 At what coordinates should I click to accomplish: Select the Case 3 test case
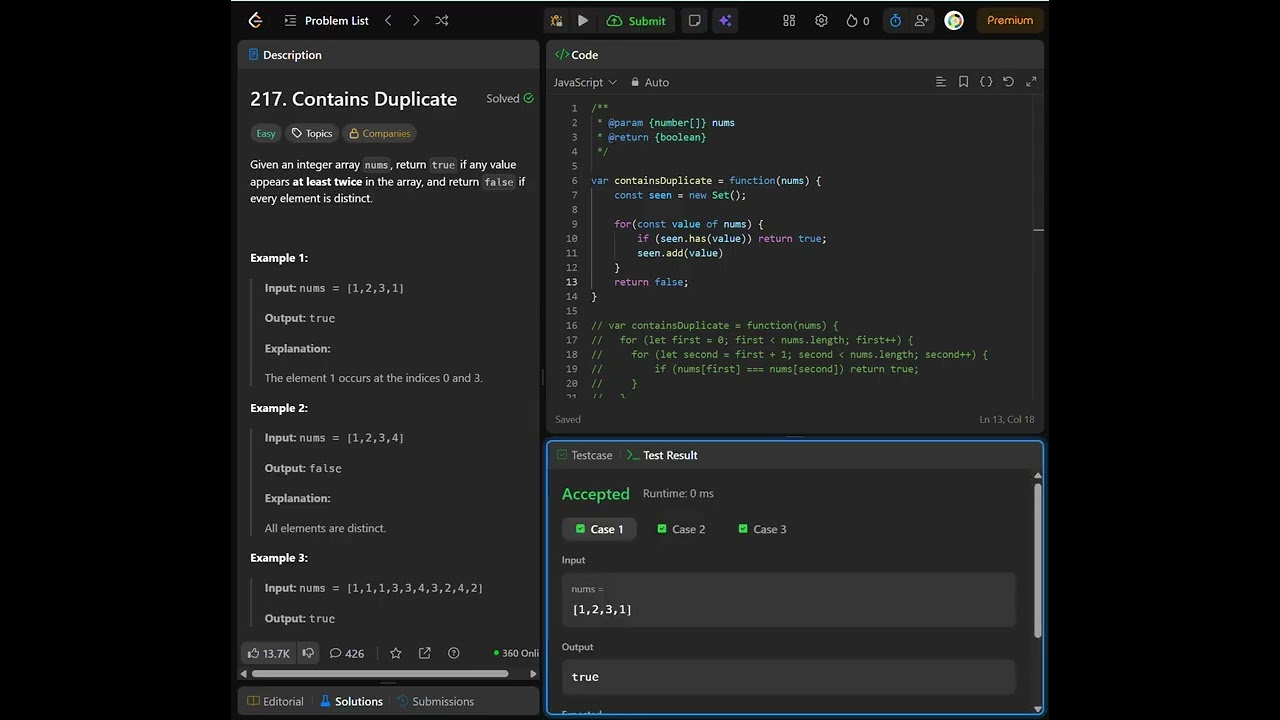(x=761, y=529)
